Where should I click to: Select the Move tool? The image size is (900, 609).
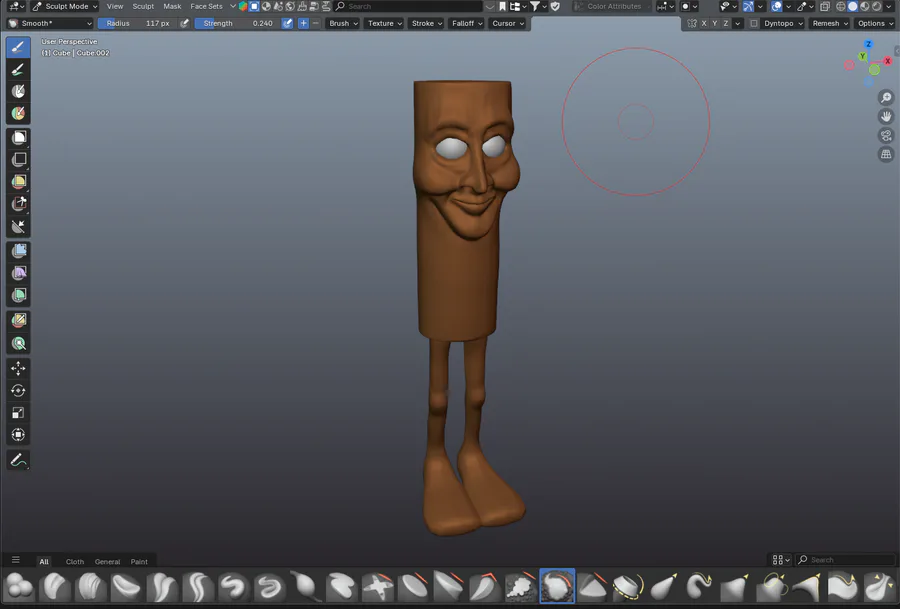point(18,368)
